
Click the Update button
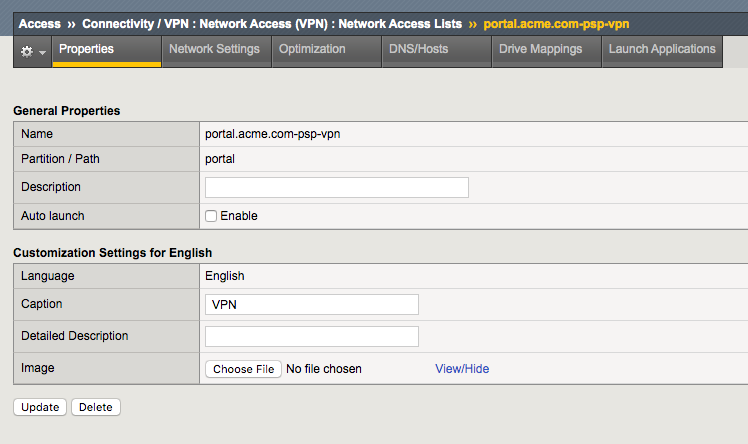click(40, 407)
